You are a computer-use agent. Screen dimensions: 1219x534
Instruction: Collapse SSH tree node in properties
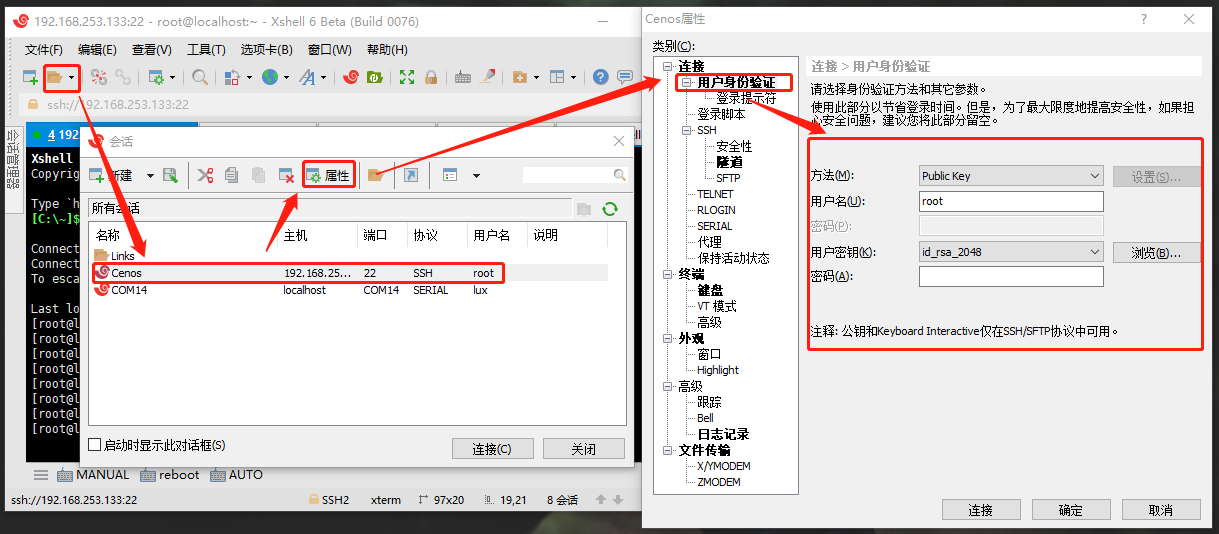point(687,130)
